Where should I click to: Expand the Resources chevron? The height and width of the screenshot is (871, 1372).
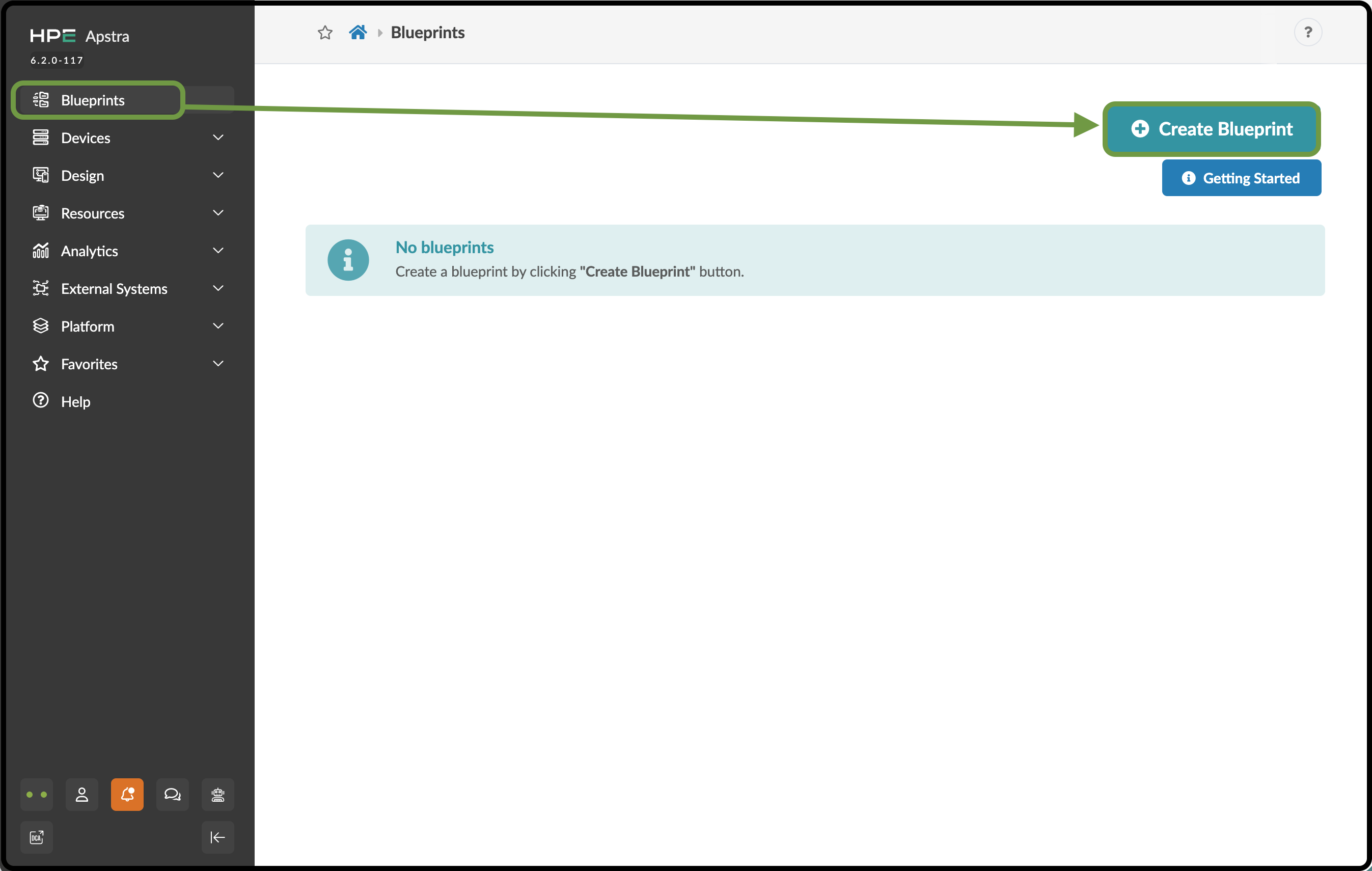click(x=217, y=212)
